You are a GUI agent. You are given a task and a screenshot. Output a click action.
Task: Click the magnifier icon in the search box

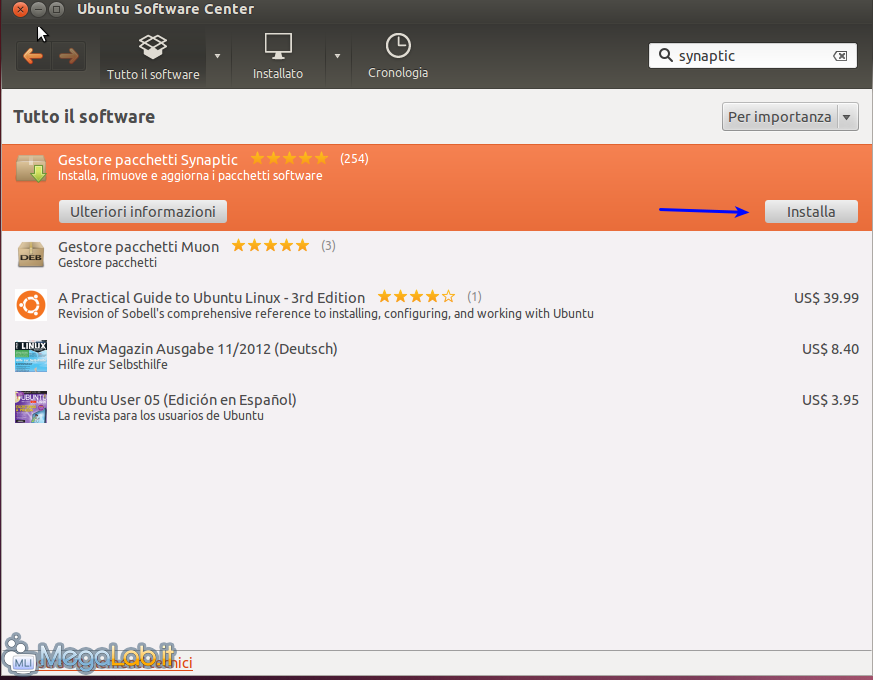(665, 55)
